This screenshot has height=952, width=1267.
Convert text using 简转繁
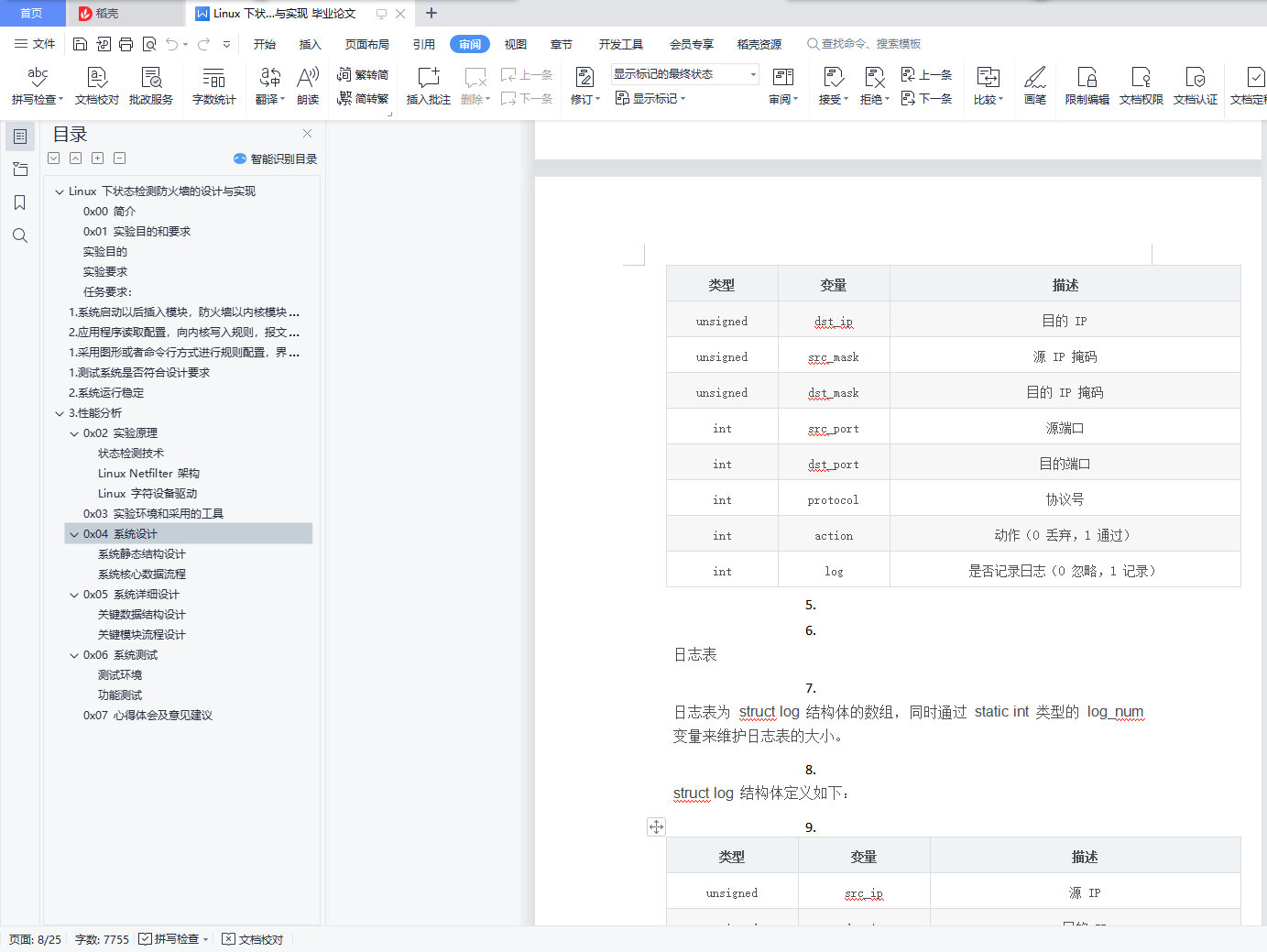point(363,99)
